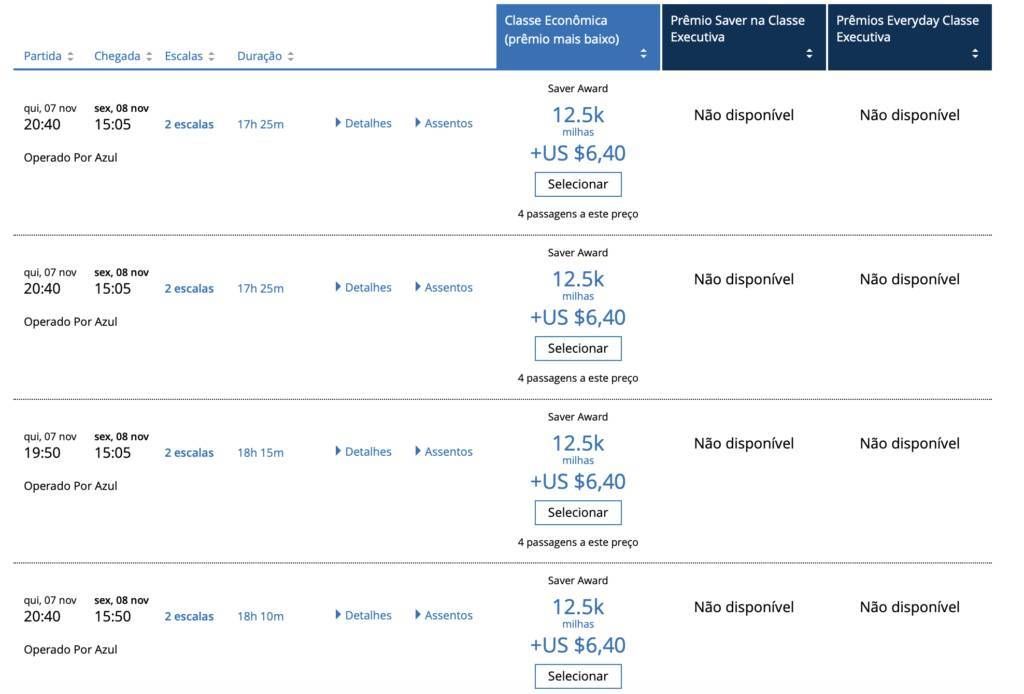Open 2 escalas link of first flight
Screen dimensions: 1024x694
coord(189,124)
